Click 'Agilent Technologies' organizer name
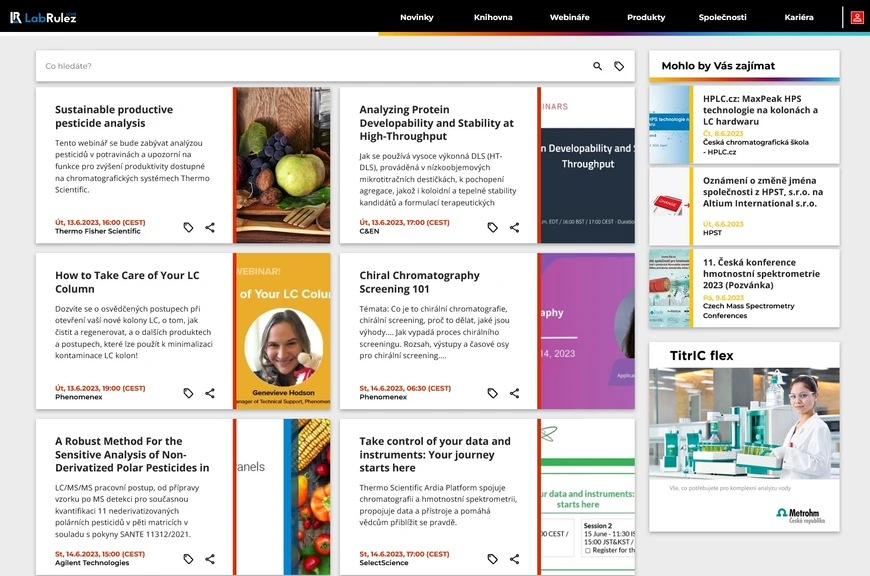The image size is (870, 576). point(92,563)
